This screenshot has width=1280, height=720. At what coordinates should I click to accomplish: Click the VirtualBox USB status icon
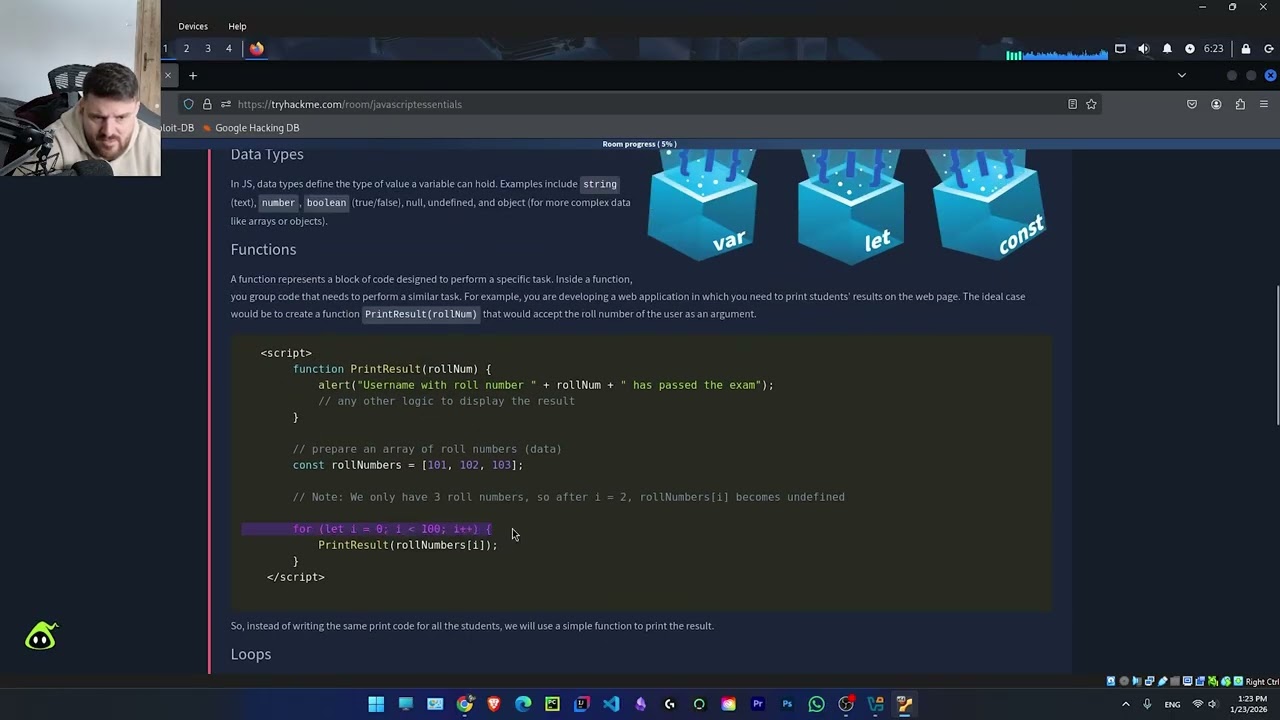pyautogui.click(x=1161, y=681)
